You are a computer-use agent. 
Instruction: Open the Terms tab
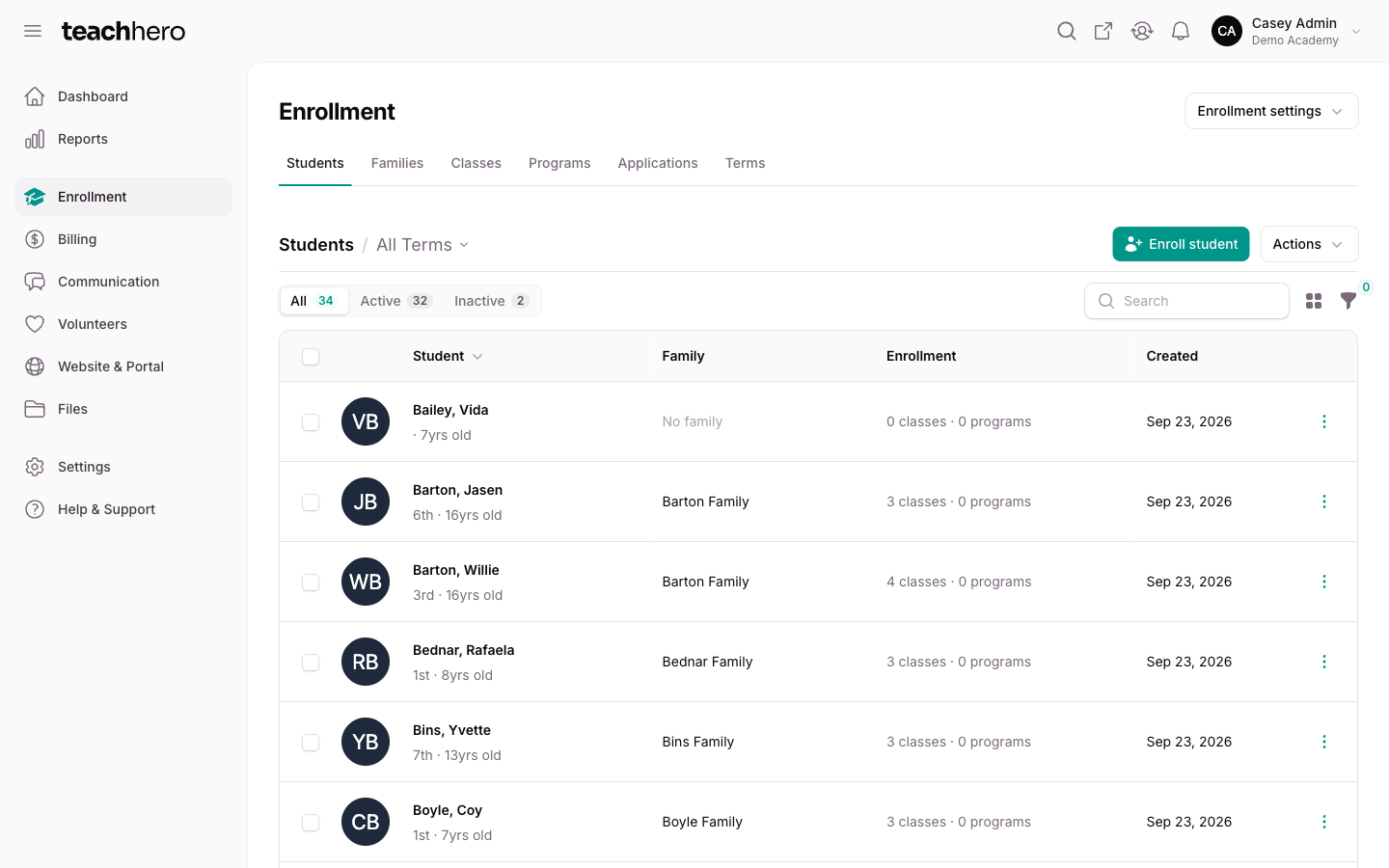coord(746,163)
